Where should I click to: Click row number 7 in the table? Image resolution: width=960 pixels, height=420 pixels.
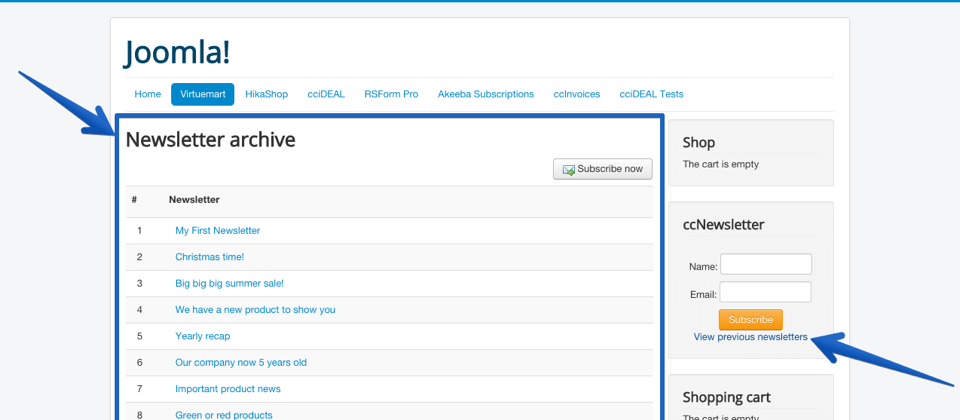click(x=140, y=389)
